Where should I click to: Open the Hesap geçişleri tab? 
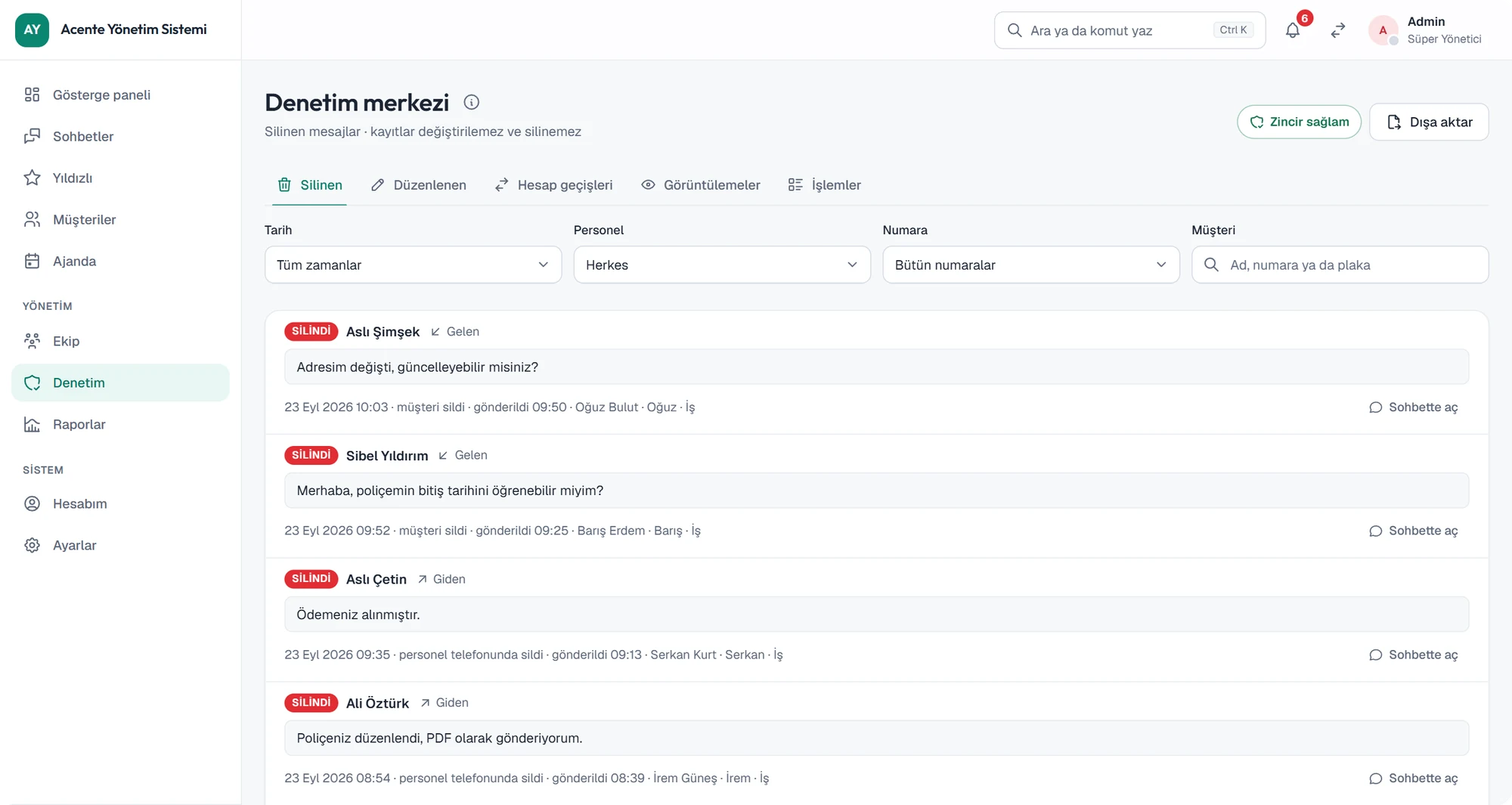(x=553, y=185)
